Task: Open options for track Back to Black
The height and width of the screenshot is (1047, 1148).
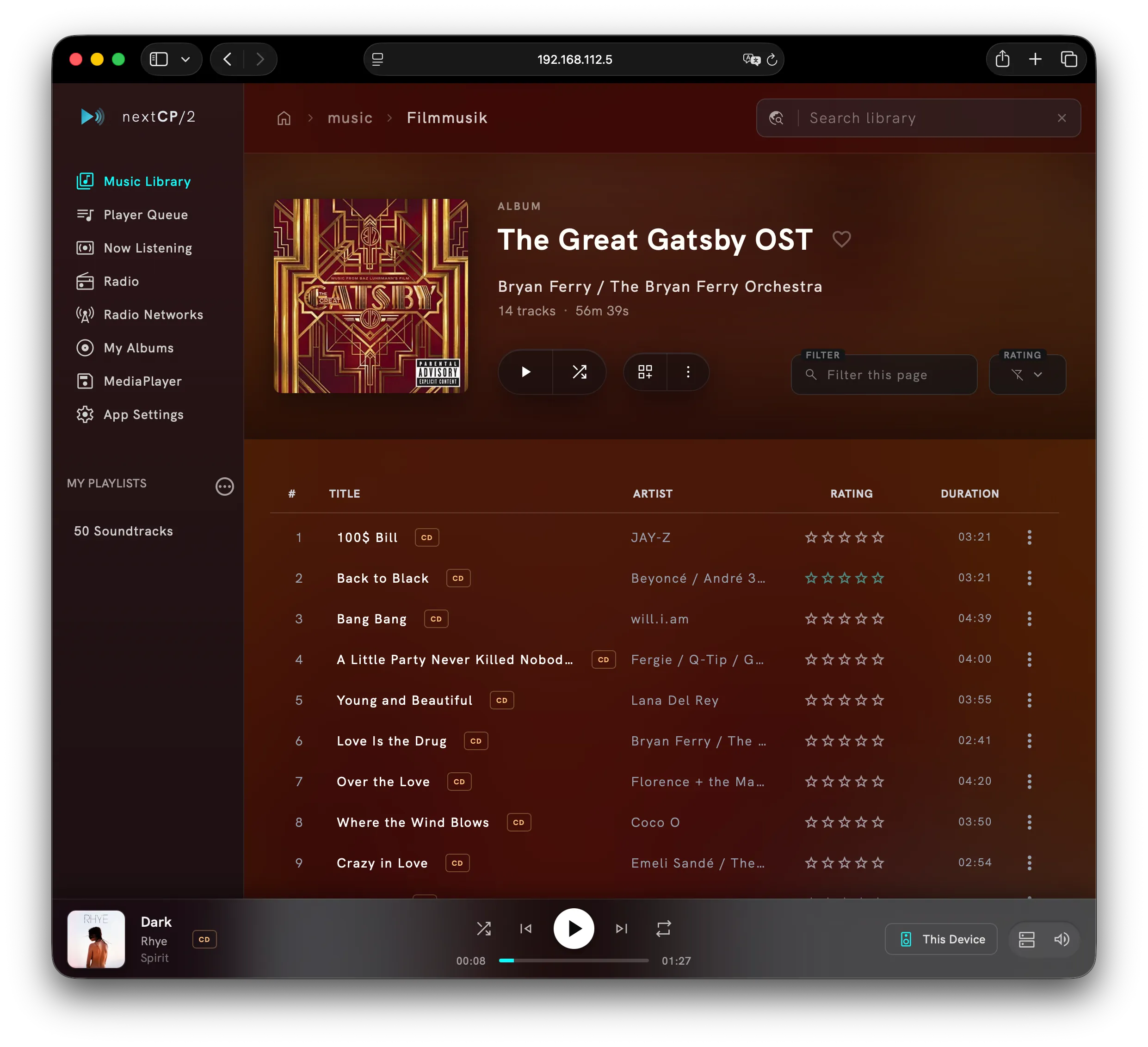Action: click(x=1029, y=578)
